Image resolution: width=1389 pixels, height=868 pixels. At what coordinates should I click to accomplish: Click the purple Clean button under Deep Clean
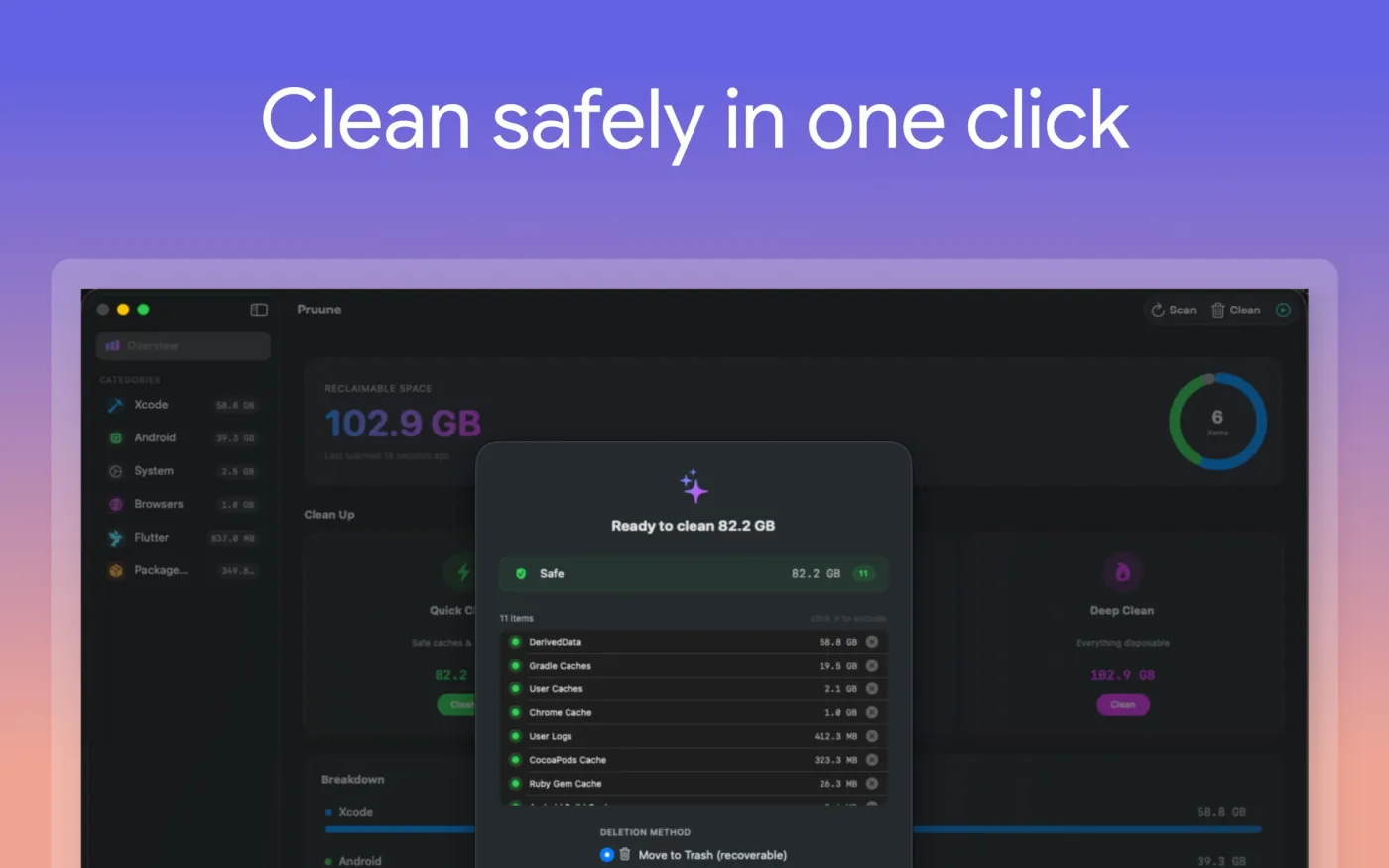[x=1123, y=705]
